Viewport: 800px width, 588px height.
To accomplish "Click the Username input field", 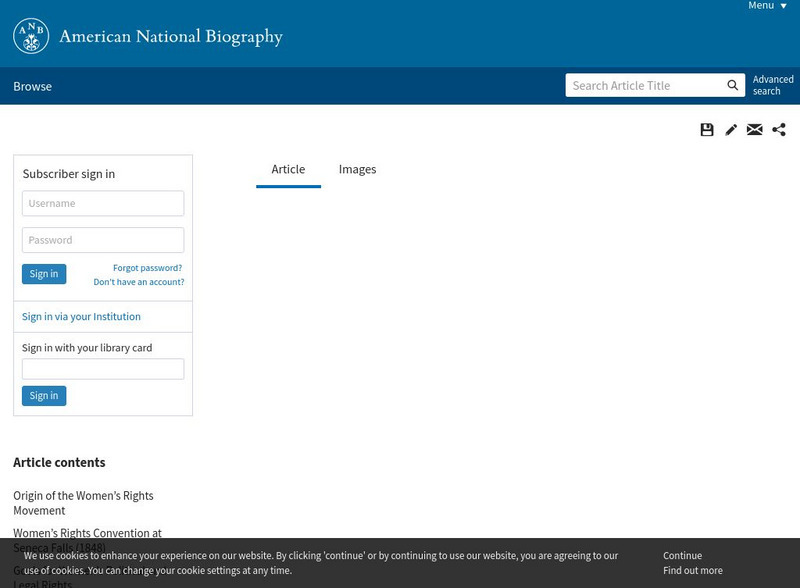I will pyautogui.click(x=103, y=203).
